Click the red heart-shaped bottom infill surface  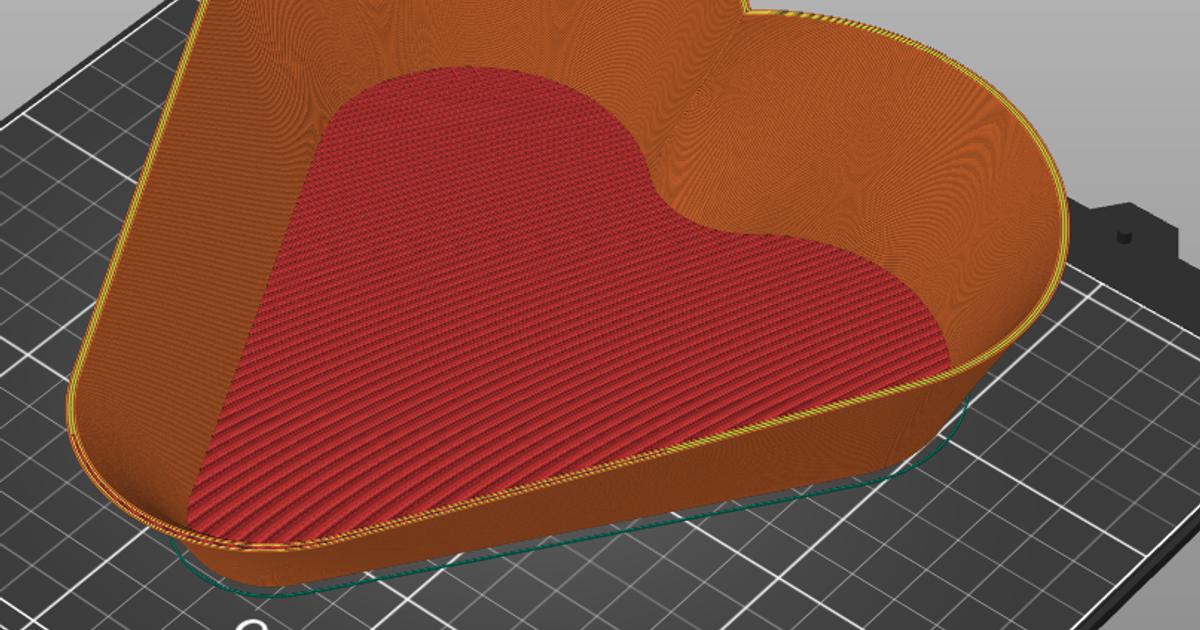[x=560, y=330]
